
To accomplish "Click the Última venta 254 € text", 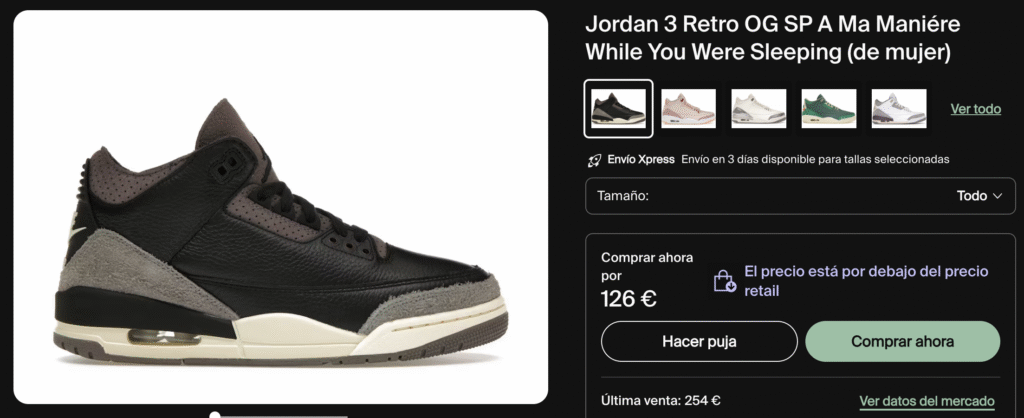I will 660,401.
